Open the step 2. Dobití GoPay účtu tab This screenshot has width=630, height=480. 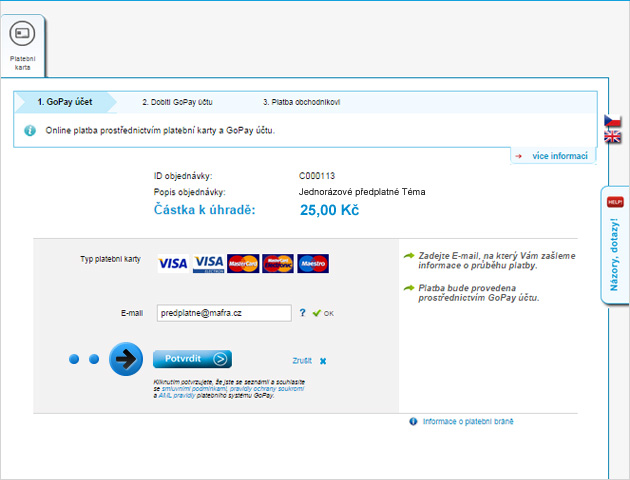[177, 102]
